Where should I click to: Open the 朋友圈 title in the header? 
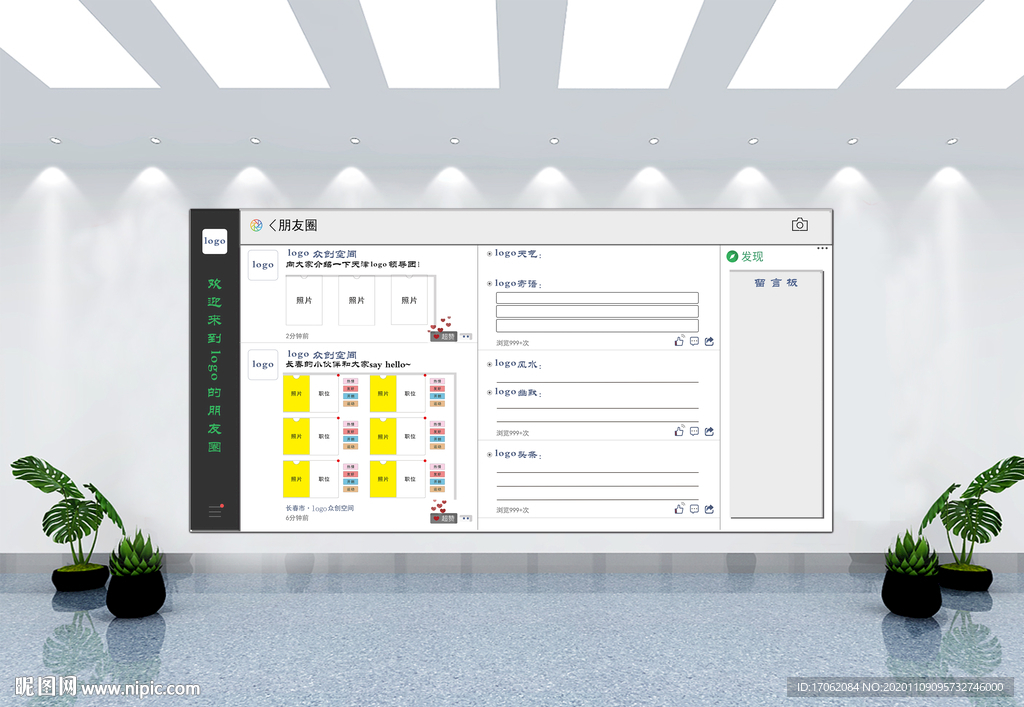[298, 225]
